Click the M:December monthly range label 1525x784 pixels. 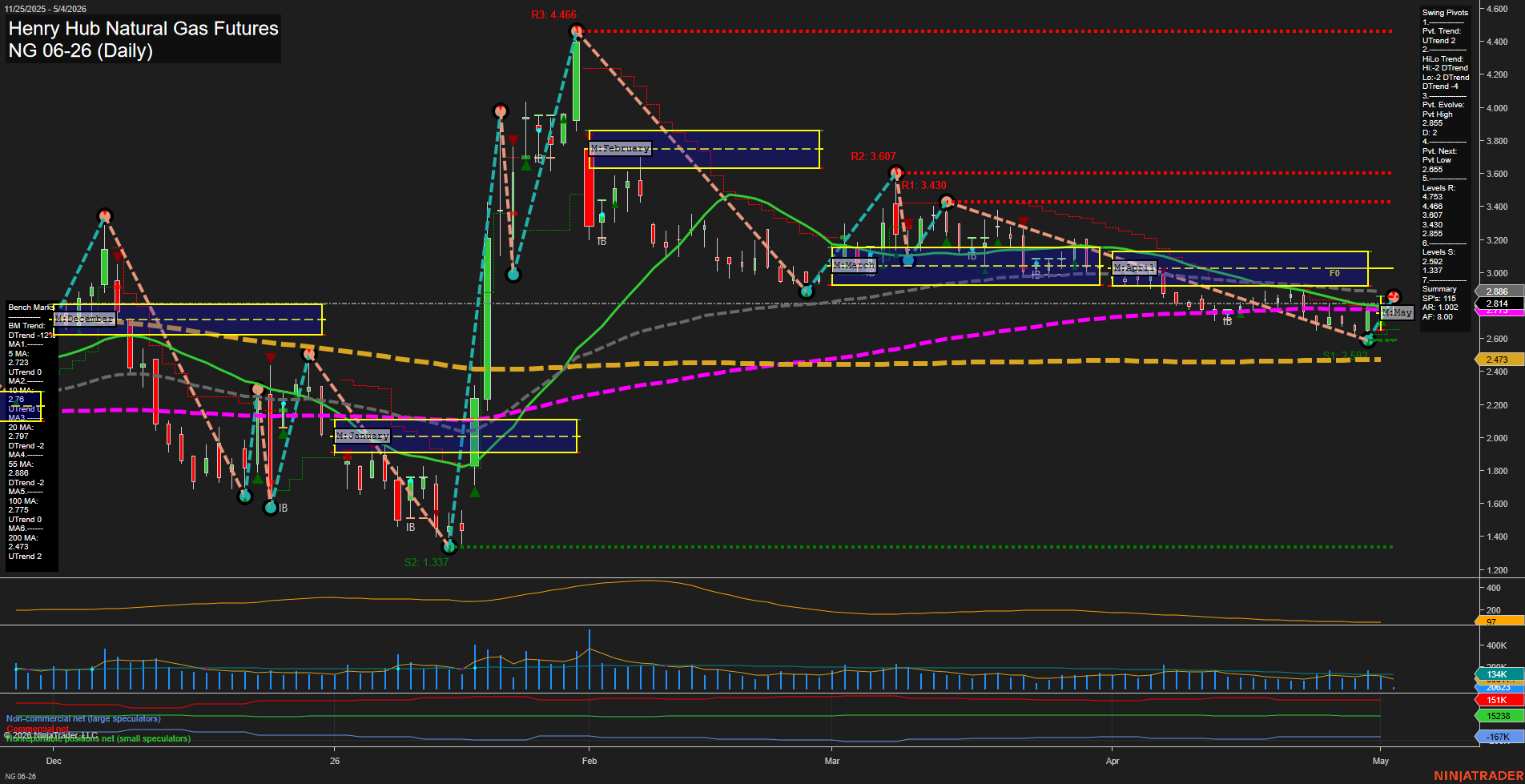[x=85, y=319]
